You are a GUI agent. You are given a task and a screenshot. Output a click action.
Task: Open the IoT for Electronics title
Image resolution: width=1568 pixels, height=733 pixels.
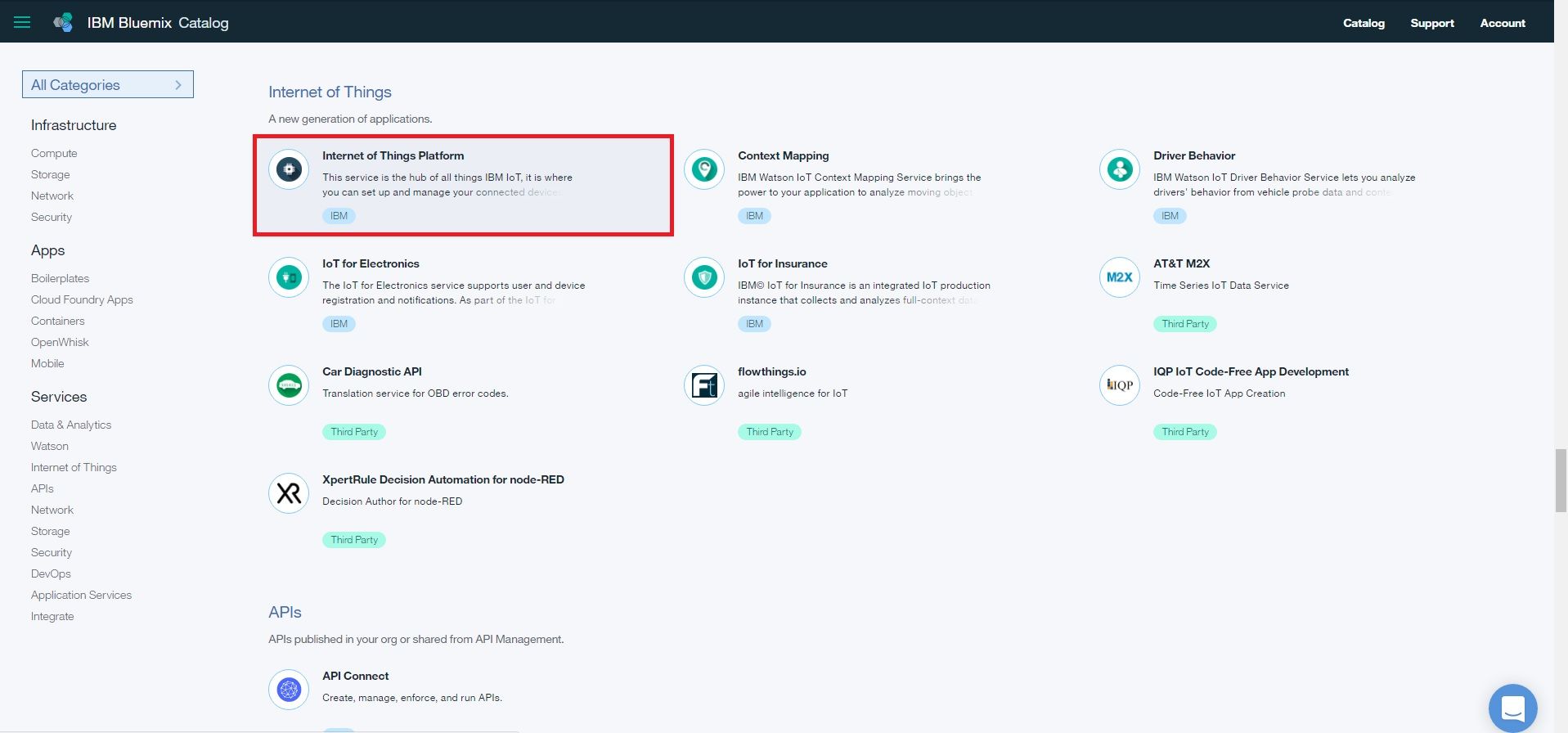(x=371, y=263)
